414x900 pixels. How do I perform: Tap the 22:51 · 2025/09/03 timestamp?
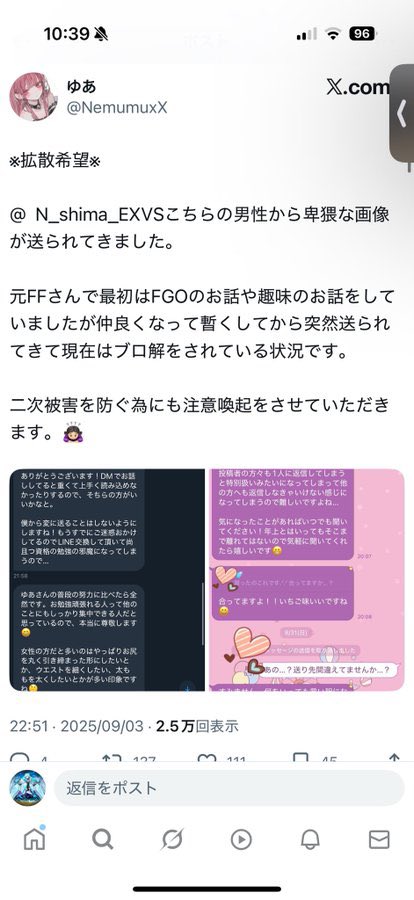click(76, 726)
